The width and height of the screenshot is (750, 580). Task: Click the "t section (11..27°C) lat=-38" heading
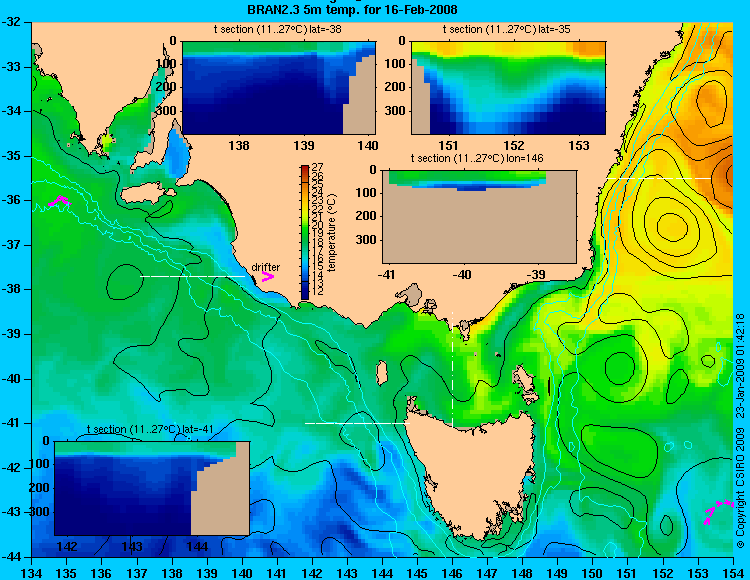tap(277, 29)
